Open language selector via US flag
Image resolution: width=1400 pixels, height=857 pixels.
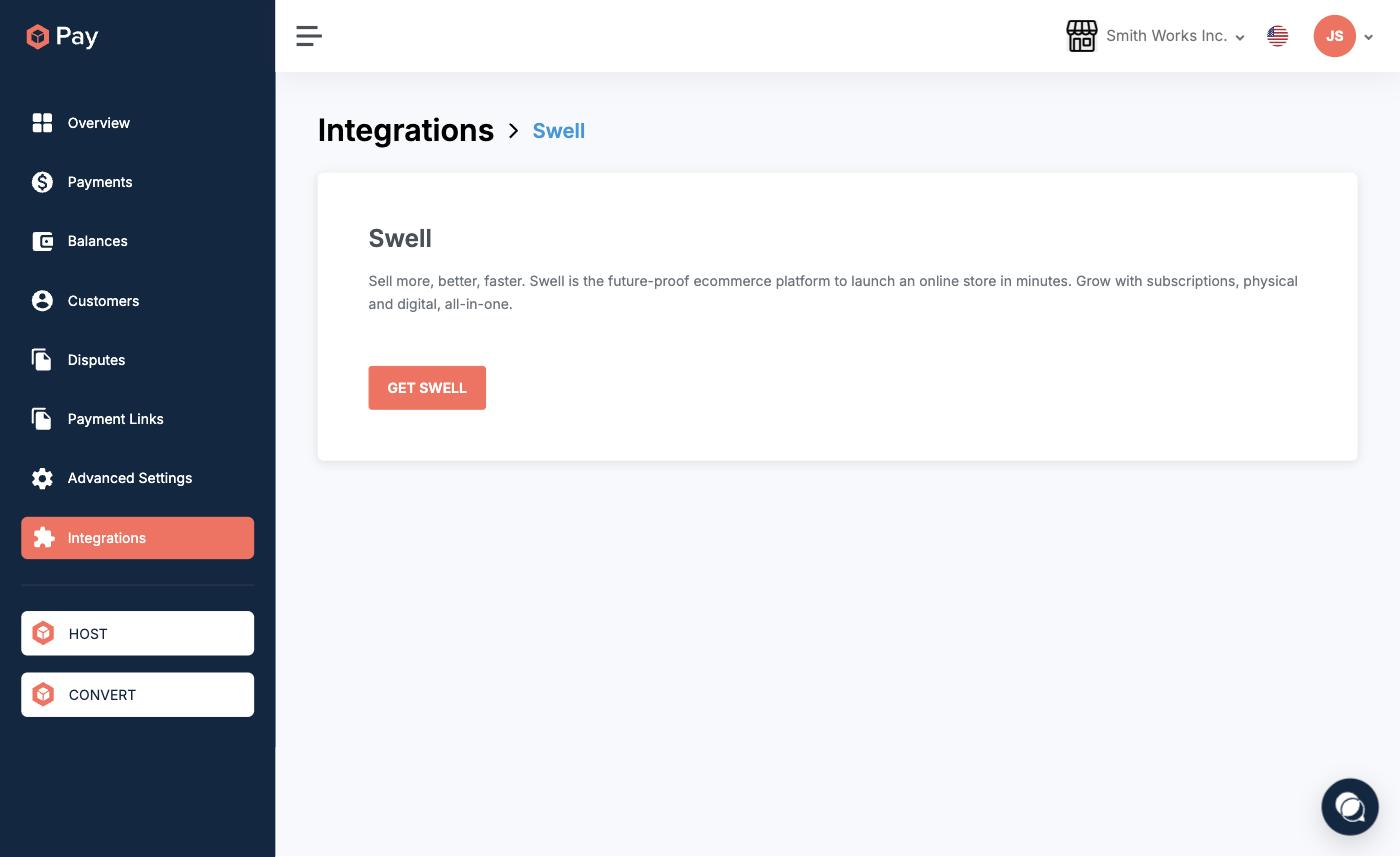[1278, 36]
